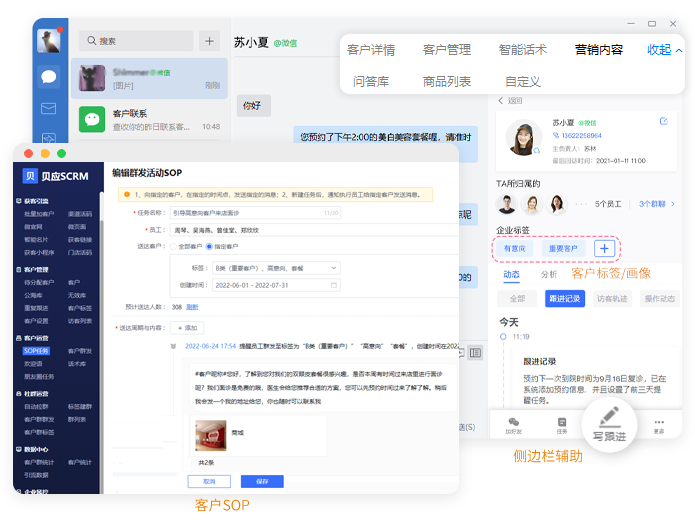Viewport: 695px width, 521px height.
Task: Open 客户统计 in the SCRM sidebar
Action: (80, 462)
